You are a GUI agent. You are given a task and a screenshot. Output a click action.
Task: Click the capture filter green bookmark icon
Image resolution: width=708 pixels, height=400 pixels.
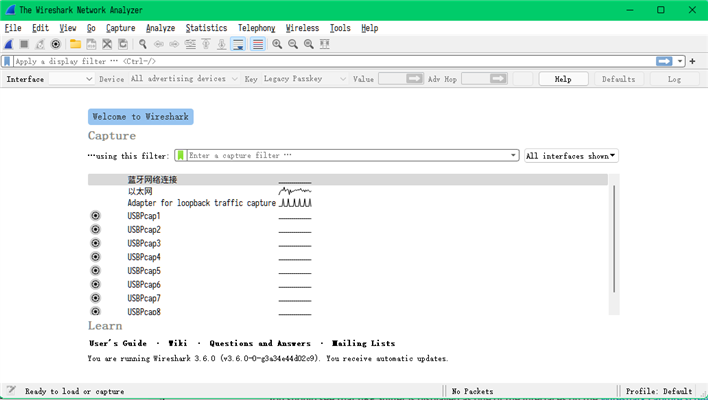tap(181, 156)
